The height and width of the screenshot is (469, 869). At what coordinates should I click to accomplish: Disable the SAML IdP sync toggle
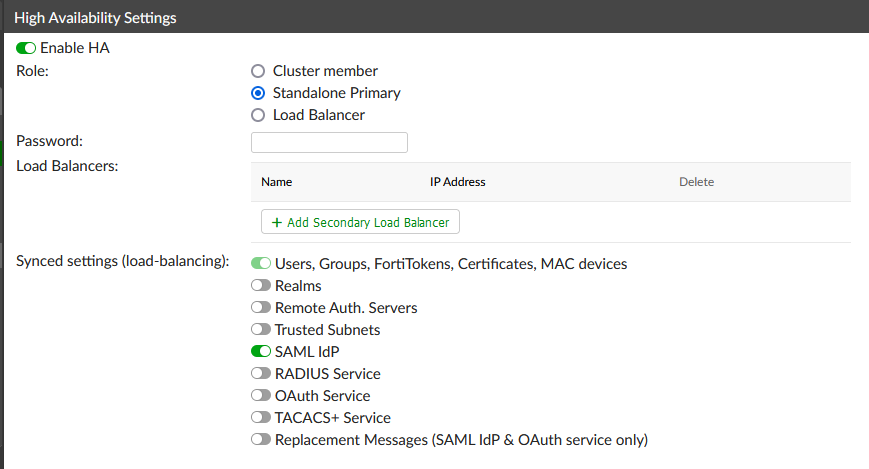click(x=261, y=352)
